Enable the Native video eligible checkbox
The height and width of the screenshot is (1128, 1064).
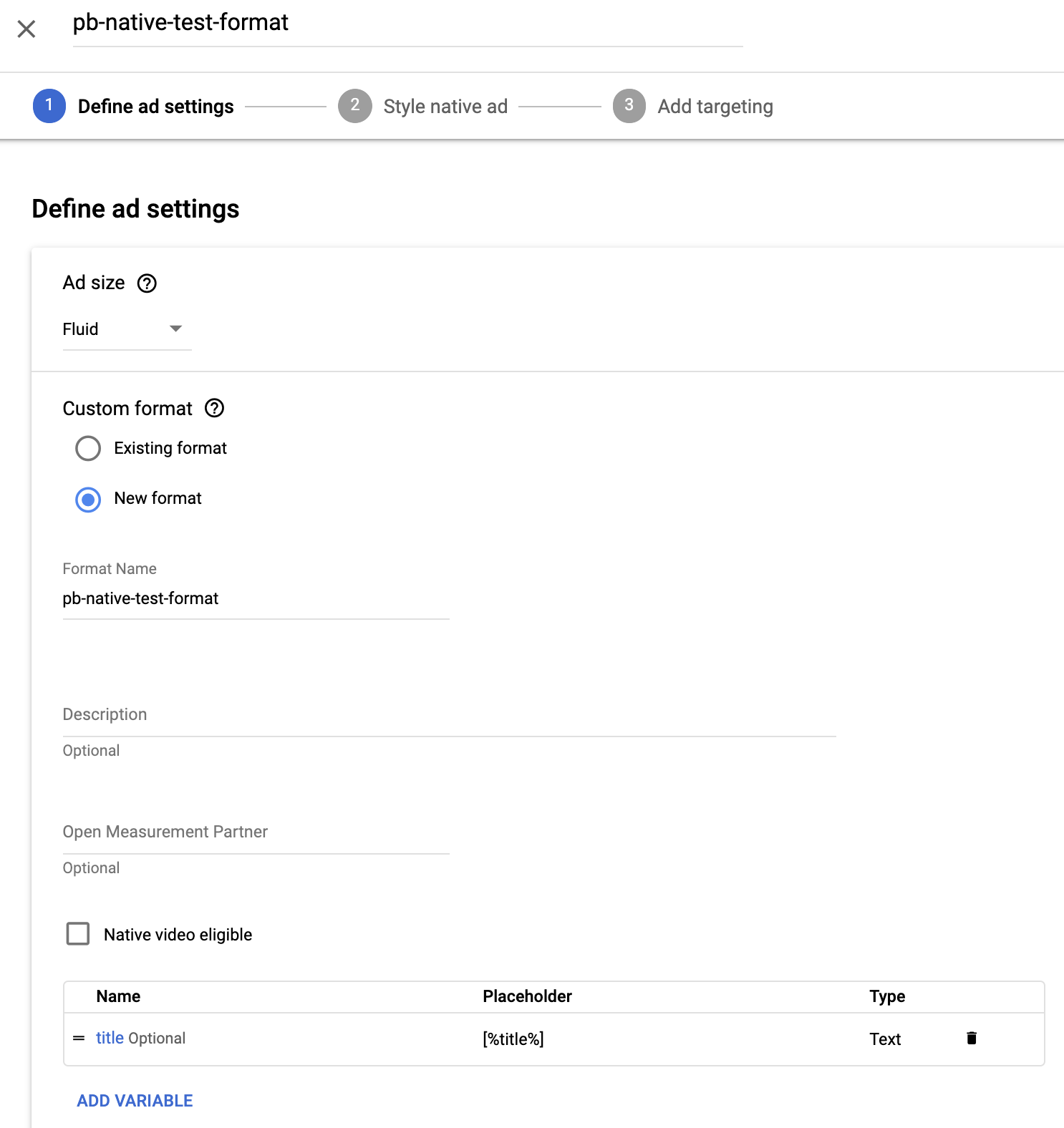pos(78,934)
